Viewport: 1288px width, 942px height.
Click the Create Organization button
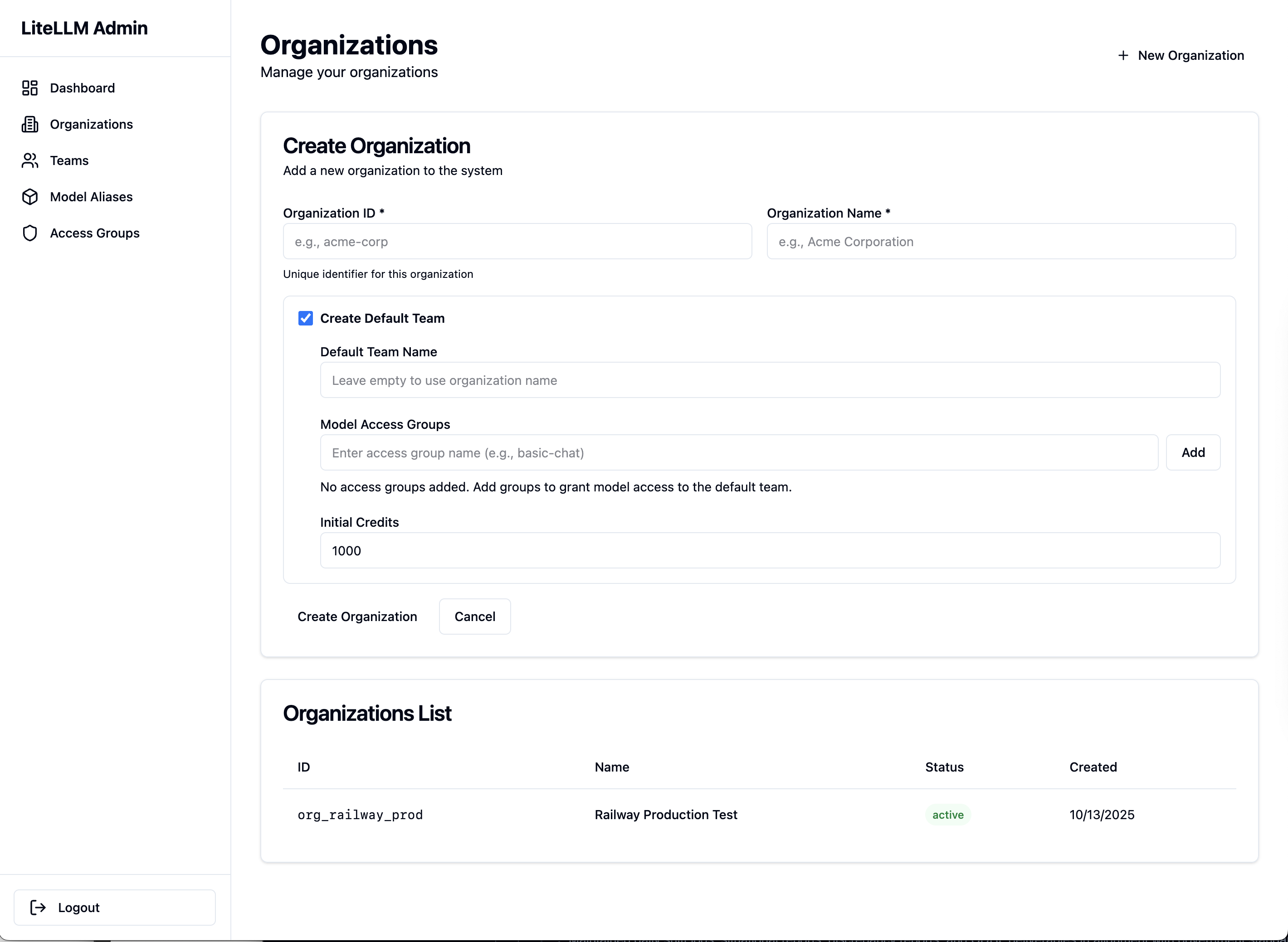358,617
